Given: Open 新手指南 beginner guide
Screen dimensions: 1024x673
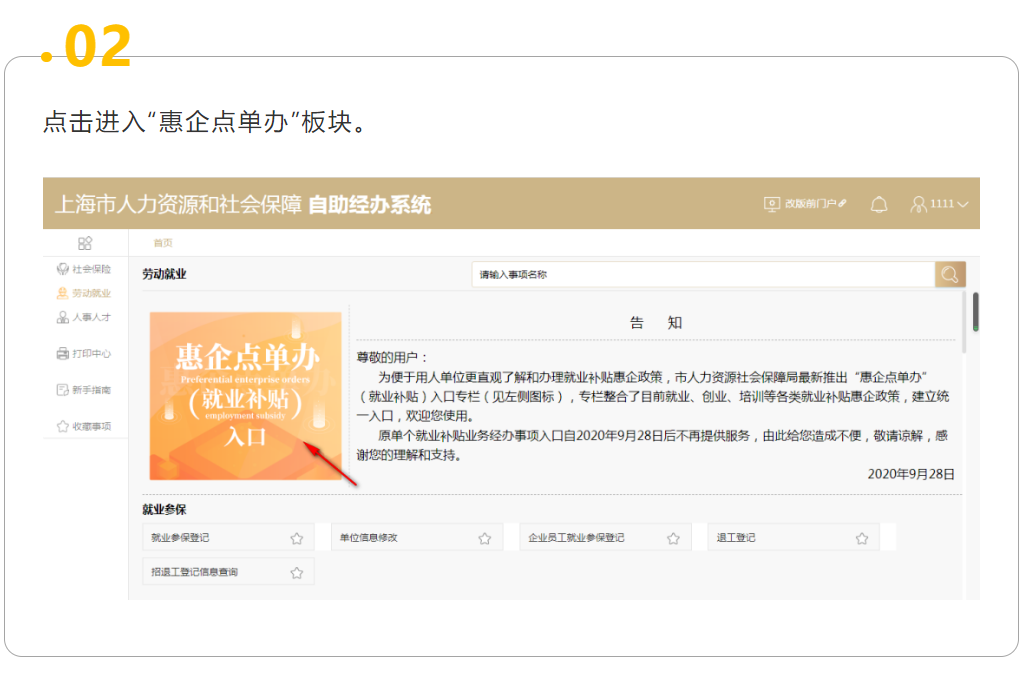Looking at the screenshot, I should [84, 390].
